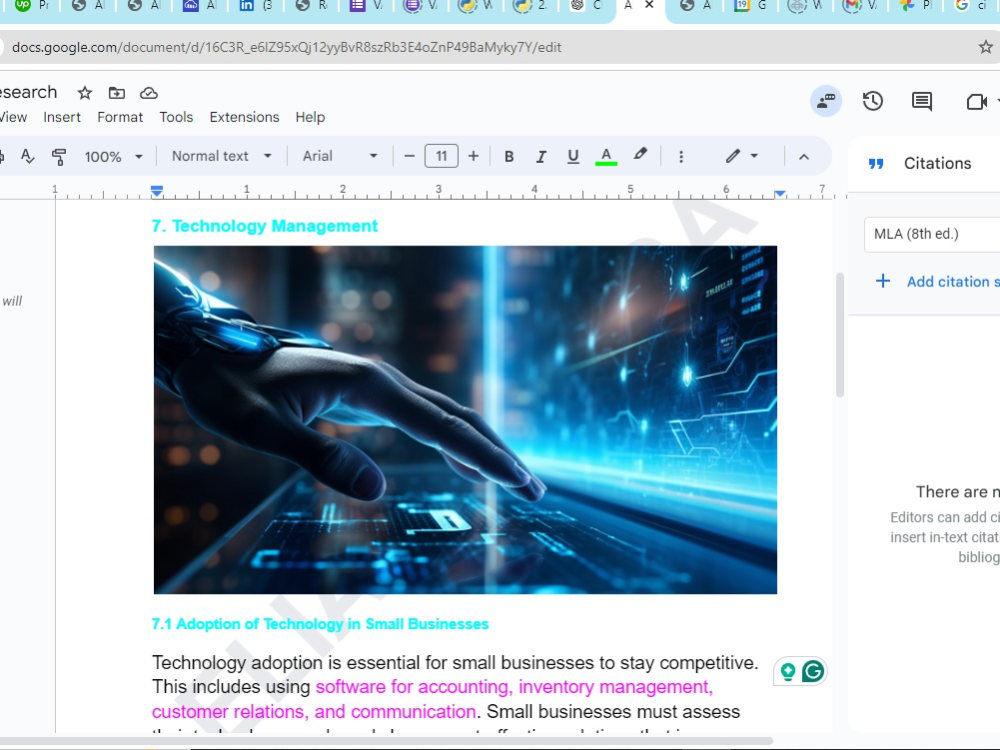This screenshot has width=1000, height=750.
Task: Click the document title 'esearch'
Action: (28, 92)
